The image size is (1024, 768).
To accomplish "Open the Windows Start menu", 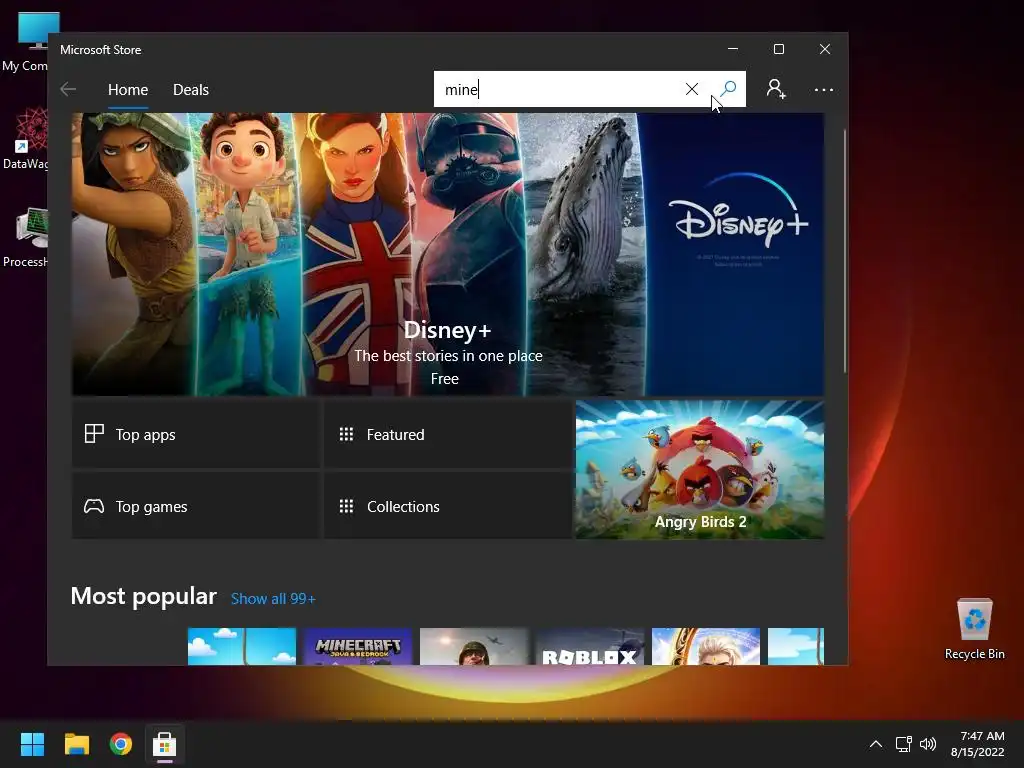I will (32, 744).
